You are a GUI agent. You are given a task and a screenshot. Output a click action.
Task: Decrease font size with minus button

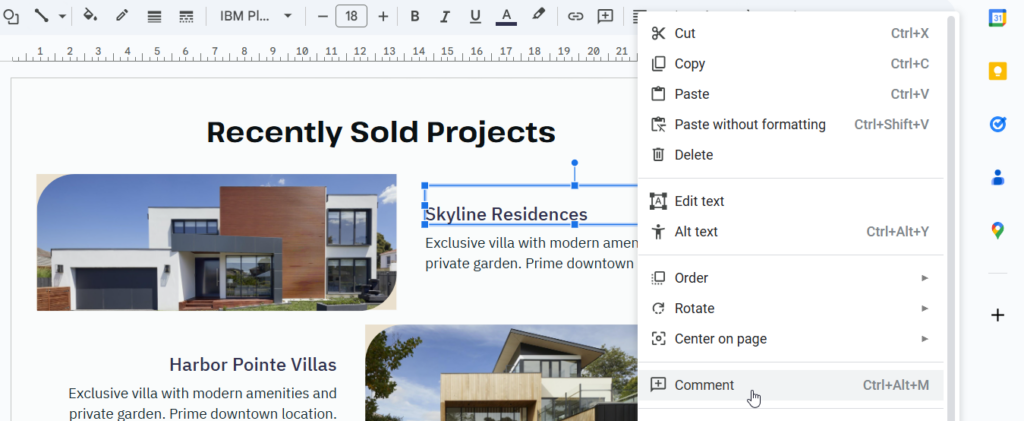point(322,16)
